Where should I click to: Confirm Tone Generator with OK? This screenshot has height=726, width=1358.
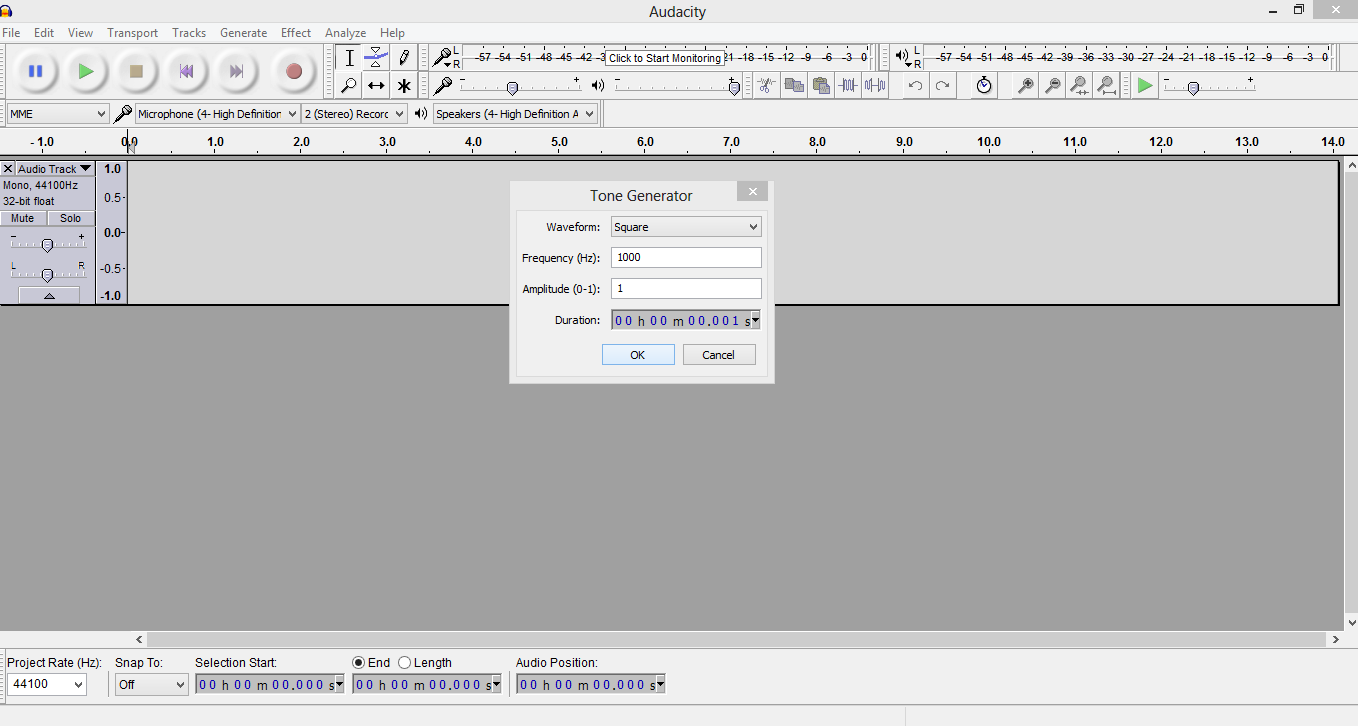coord(638,355)
